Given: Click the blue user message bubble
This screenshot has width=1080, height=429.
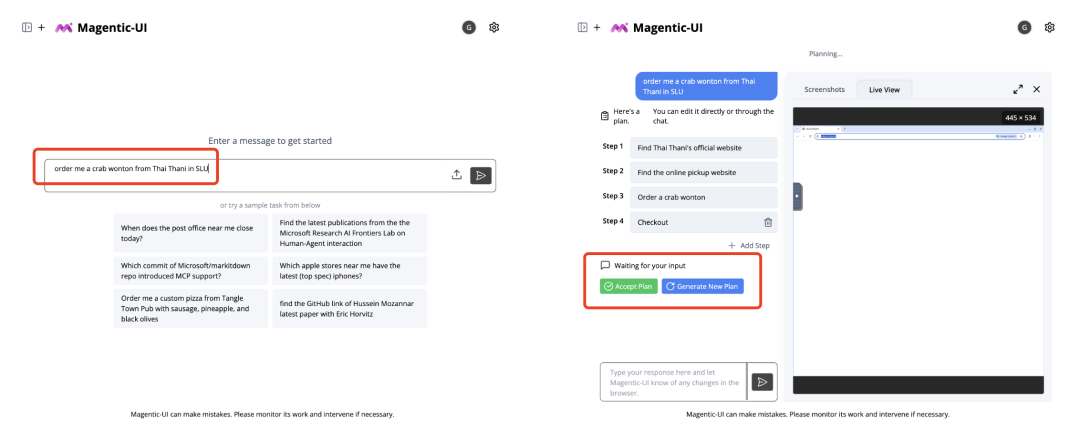Looking at the screenshot, I should 706,86.
